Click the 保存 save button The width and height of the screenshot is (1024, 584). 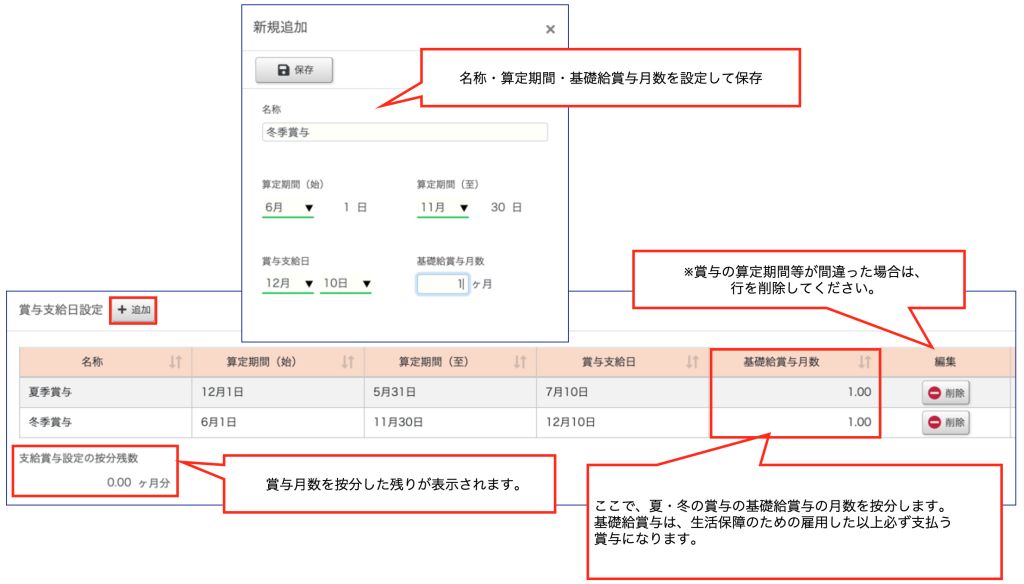[294, 70]
